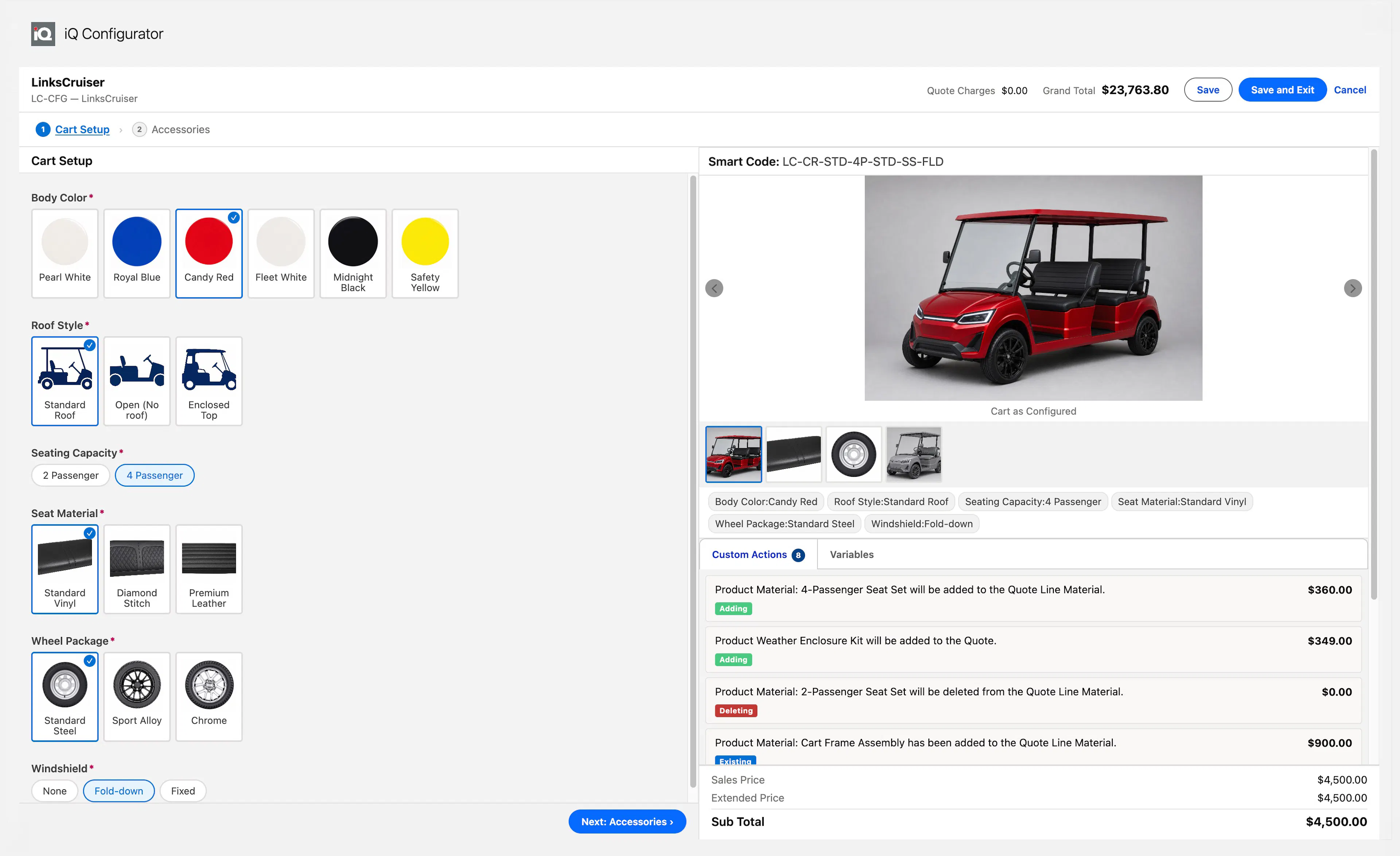Viewport: 1400px width, 856px height.
Task: Choose Midnight Black body color swatch
Action: (353, 253)
